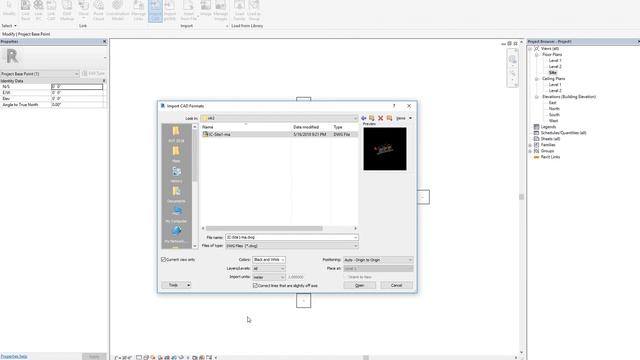Click the Open button
Image resolution: width=640 pixels, height=360 pixels.
(360, 285)
